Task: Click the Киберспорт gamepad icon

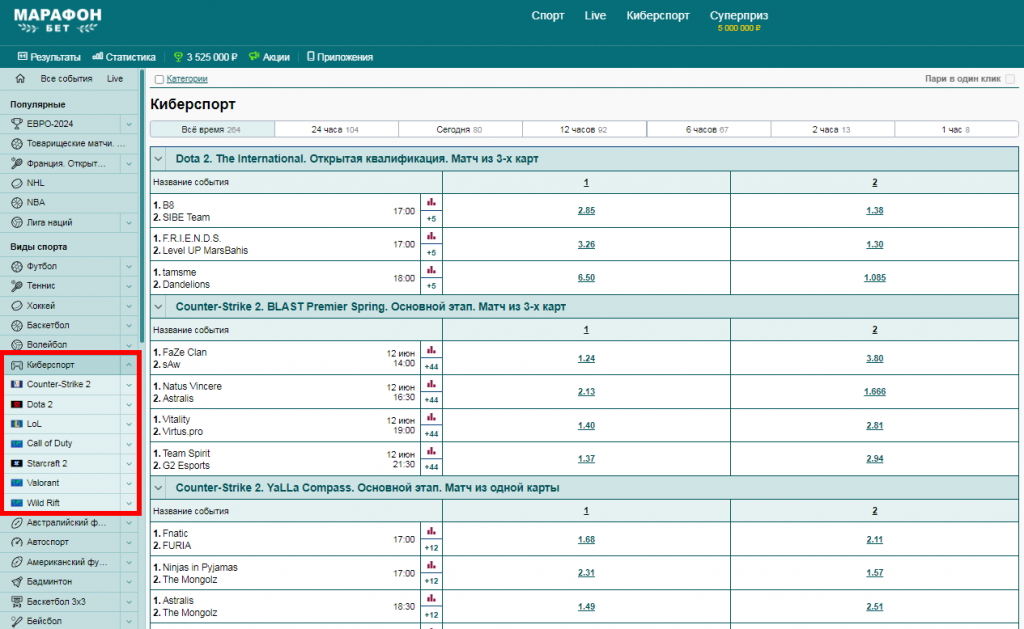Action: pos(17,365)
